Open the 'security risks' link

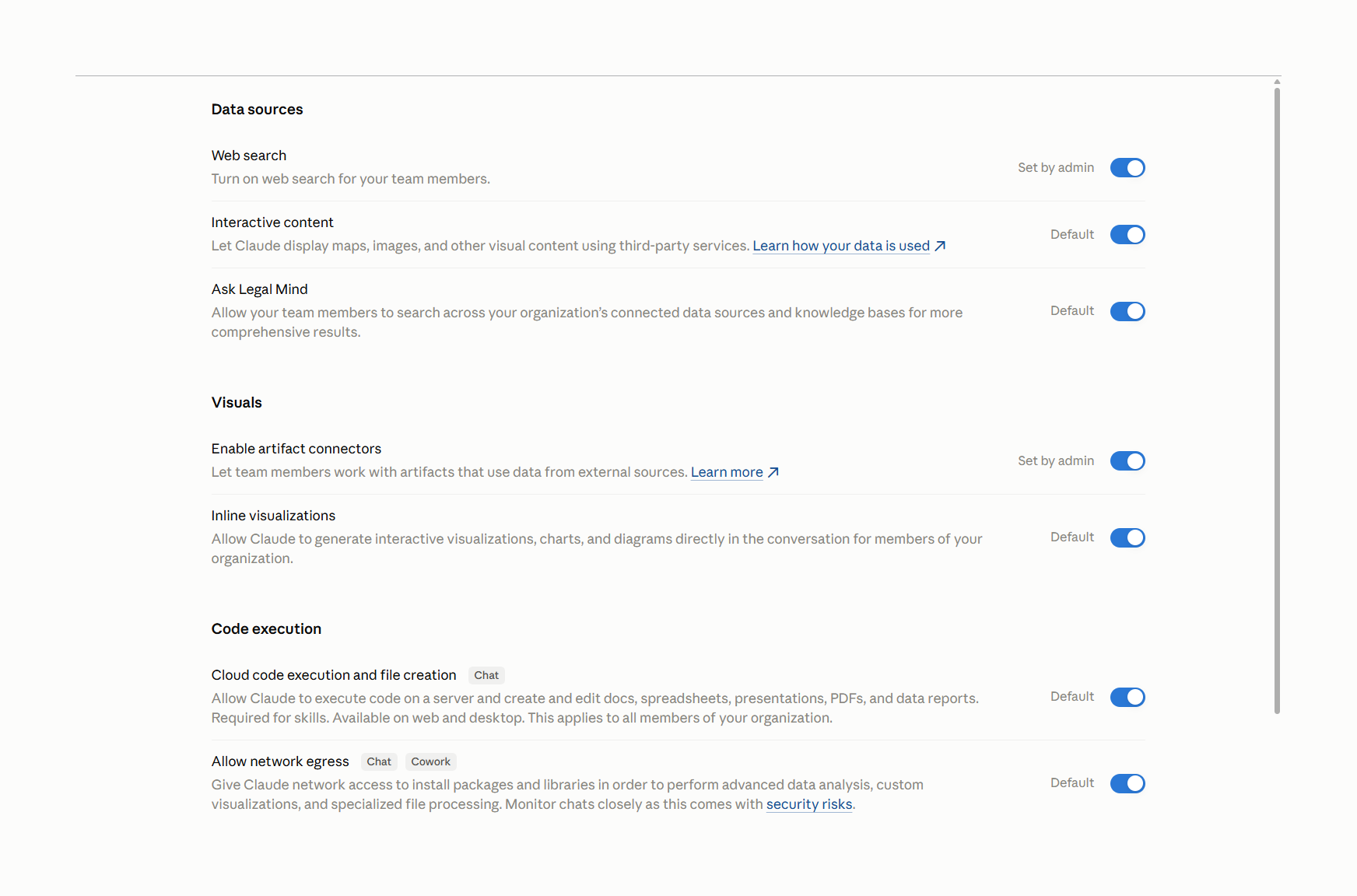coord(809,804)
